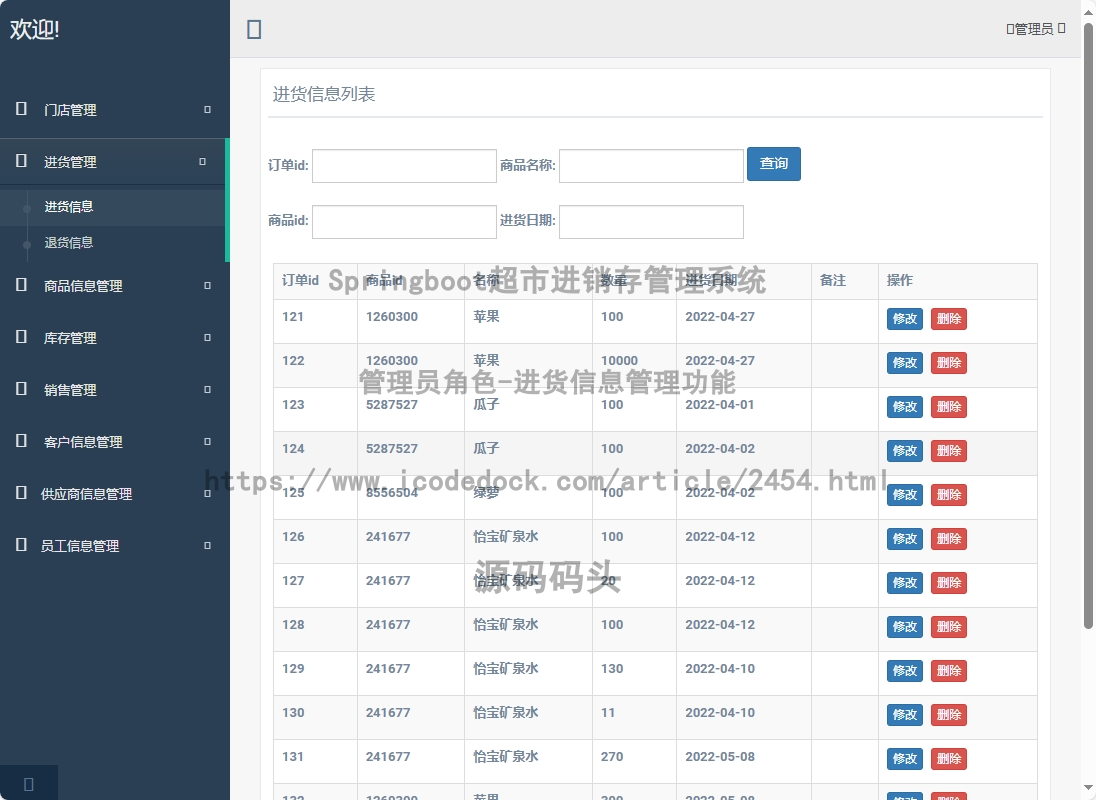The image size is (1096, 800).
Task: Click 删除 for order 131
Action: coord(949,759)
